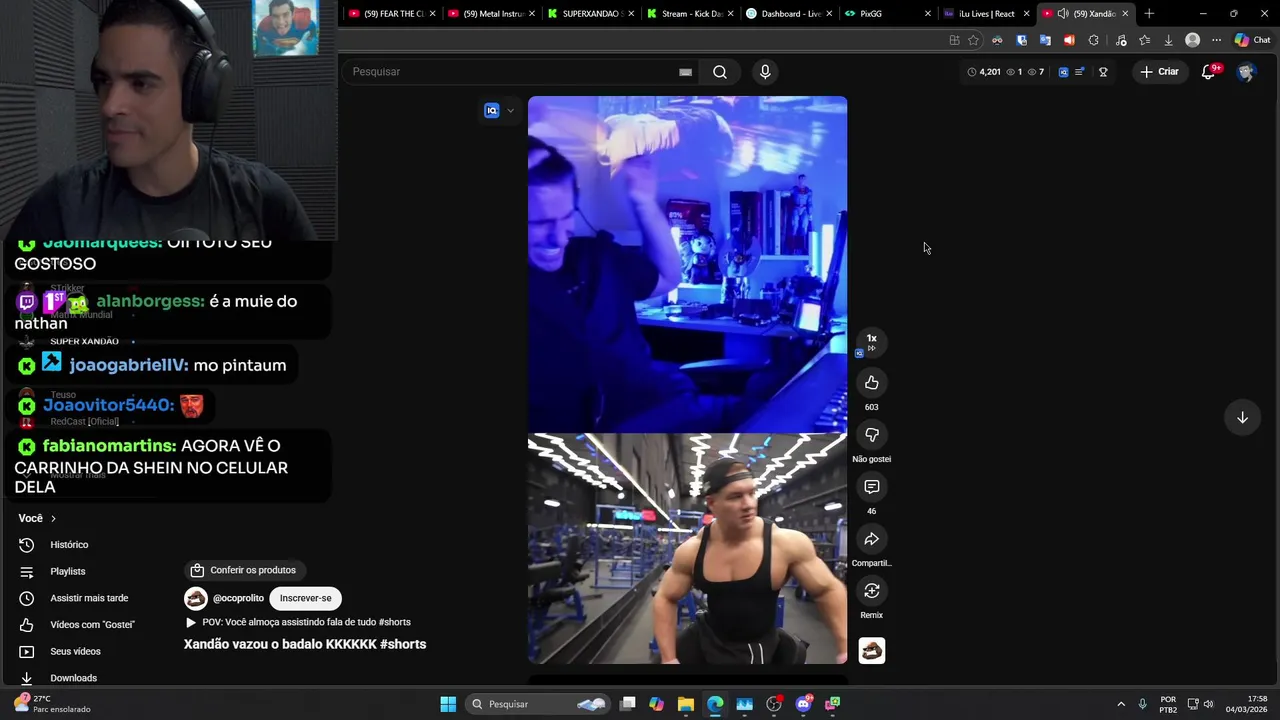
Task: Open browser downloads arrow in toolbar
Action: [1168, 40]
